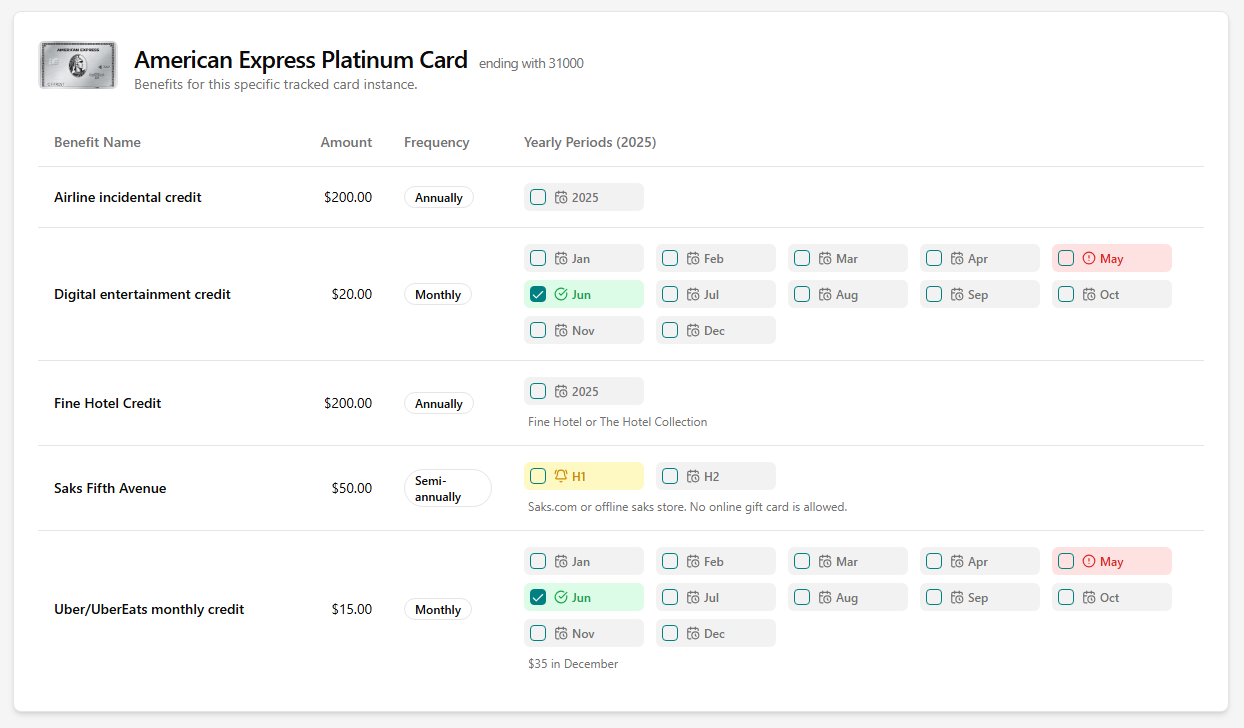
Task: Click the Amount column header
Action: (x=346, y=142)
